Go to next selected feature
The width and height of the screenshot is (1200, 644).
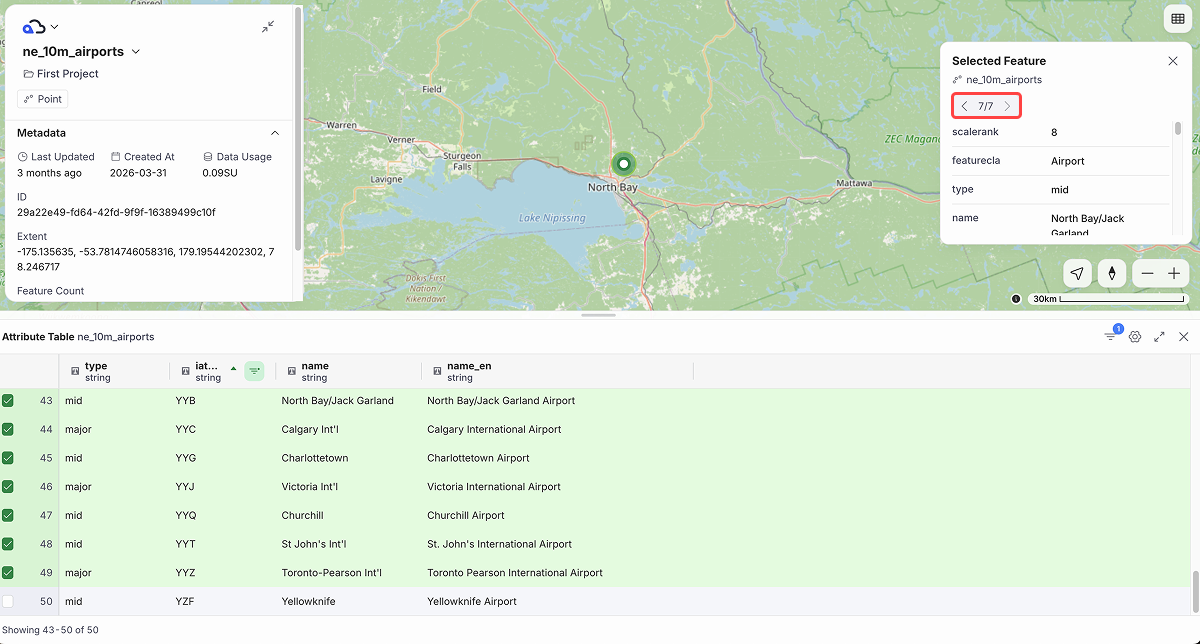(x=1007, y=106)
